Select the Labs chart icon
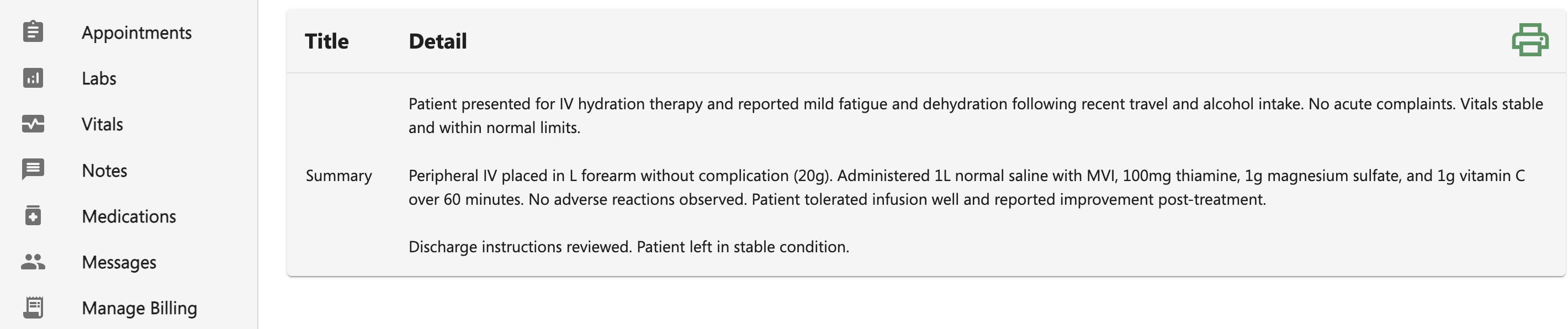This screenshot has height=329, width=1568. [x=33, y=78]
